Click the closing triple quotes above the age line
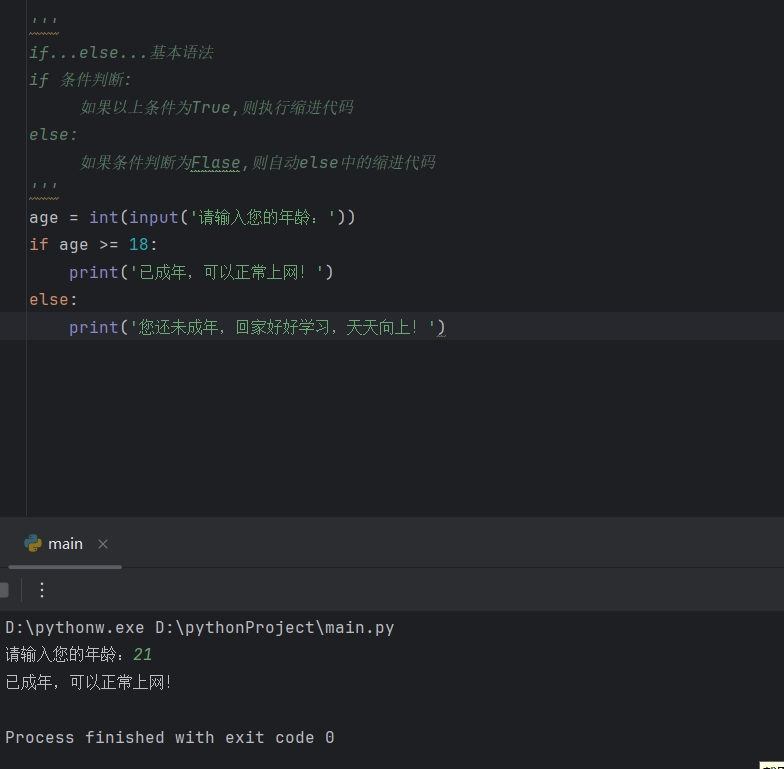The height and width of the screenshot is (769, 784). [44, 188]
